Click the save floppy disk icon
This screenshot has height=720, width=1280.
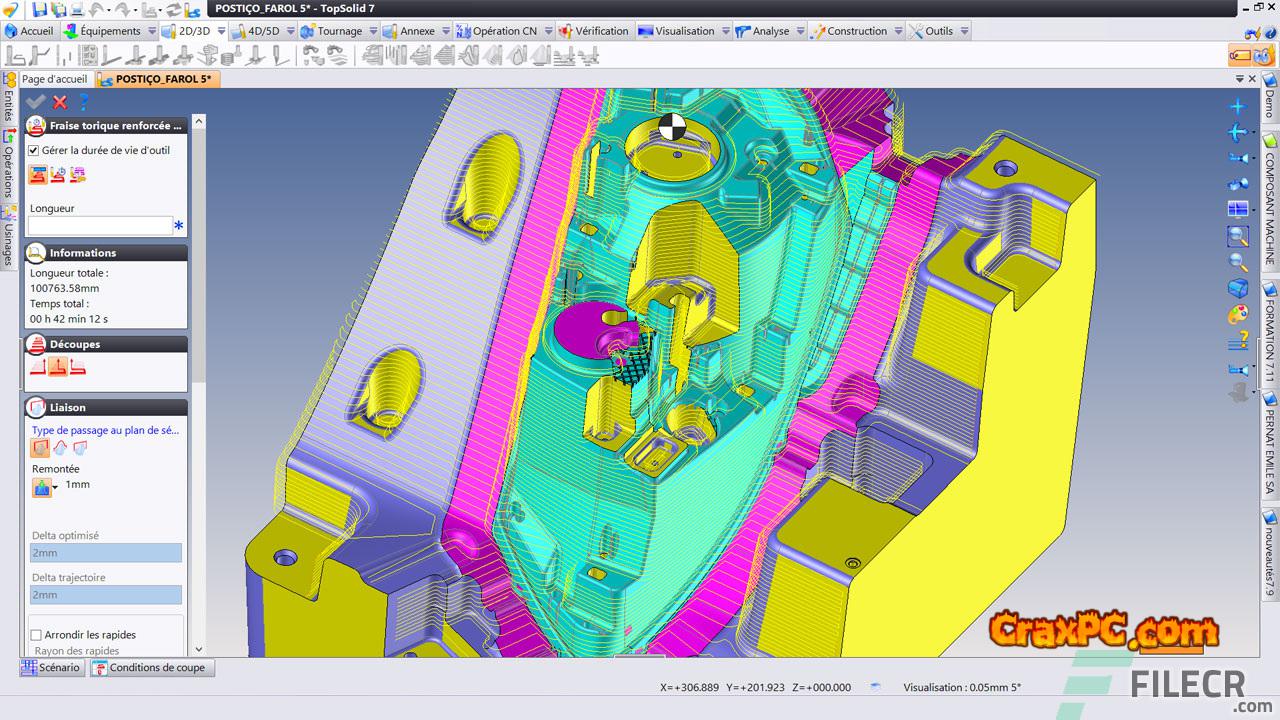40,9
